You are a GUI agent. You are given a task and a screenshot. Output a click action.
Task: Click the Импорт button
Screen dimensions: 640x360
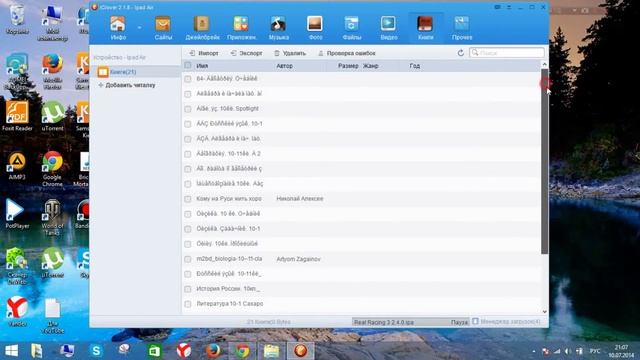click(204, 53)
